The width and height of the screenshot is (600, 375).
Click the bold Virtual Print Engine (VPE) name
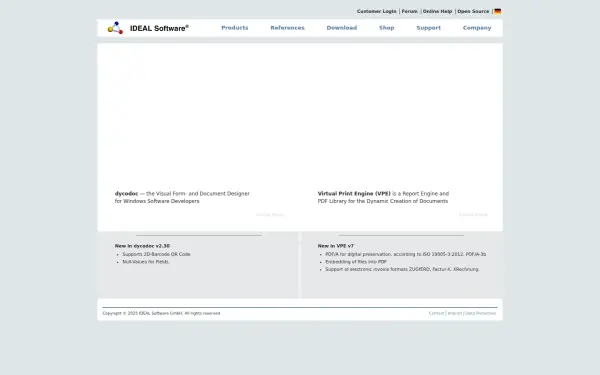354,194
